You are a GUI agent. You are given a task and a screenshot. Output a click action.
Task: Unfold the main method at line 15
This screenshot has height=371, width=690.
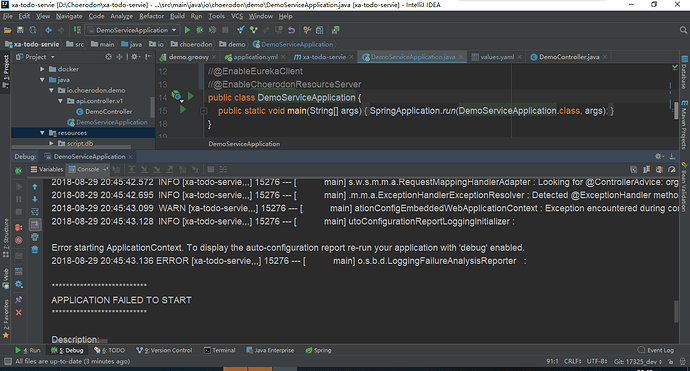[204, 111]
